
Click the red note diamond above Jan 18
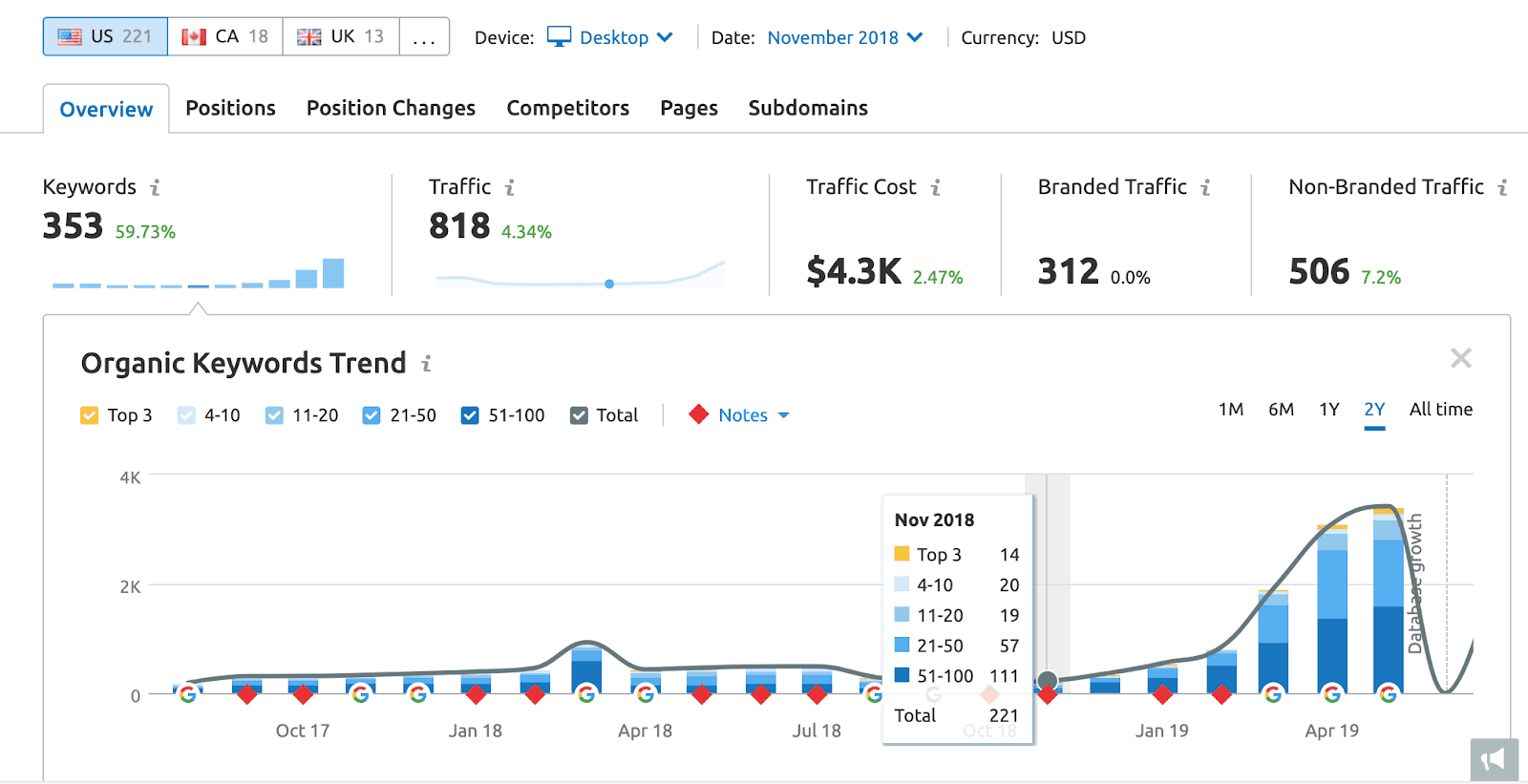click(x=476, y=694)
